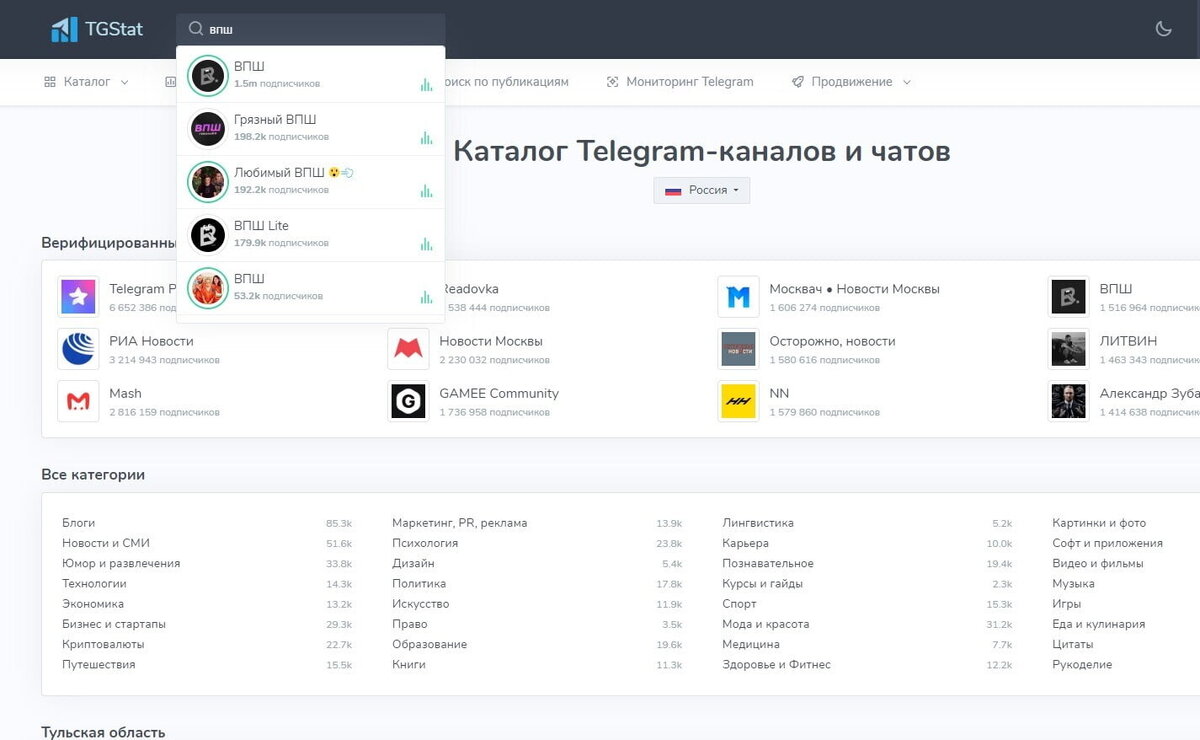1200x740 pixels.
Task: Click stats icon for ВПШ Lite
Action: pos(427,244)
